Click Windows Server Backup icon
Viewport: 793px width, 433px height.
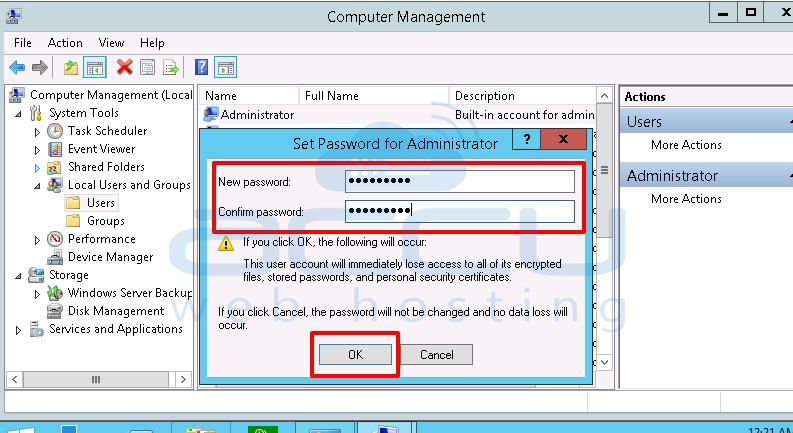pos(55,293)
